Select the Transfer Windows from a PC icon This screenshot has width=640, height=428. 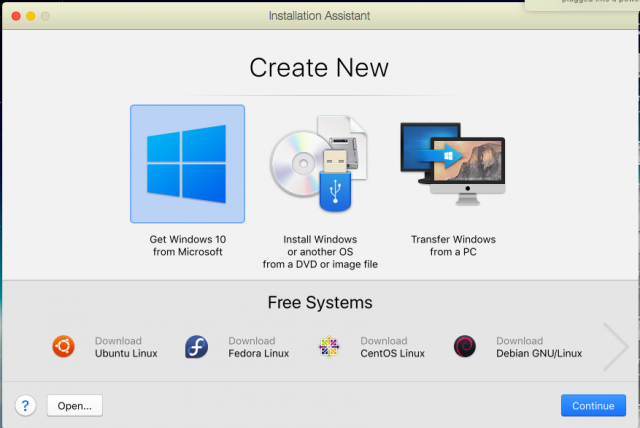click(453, 164)
